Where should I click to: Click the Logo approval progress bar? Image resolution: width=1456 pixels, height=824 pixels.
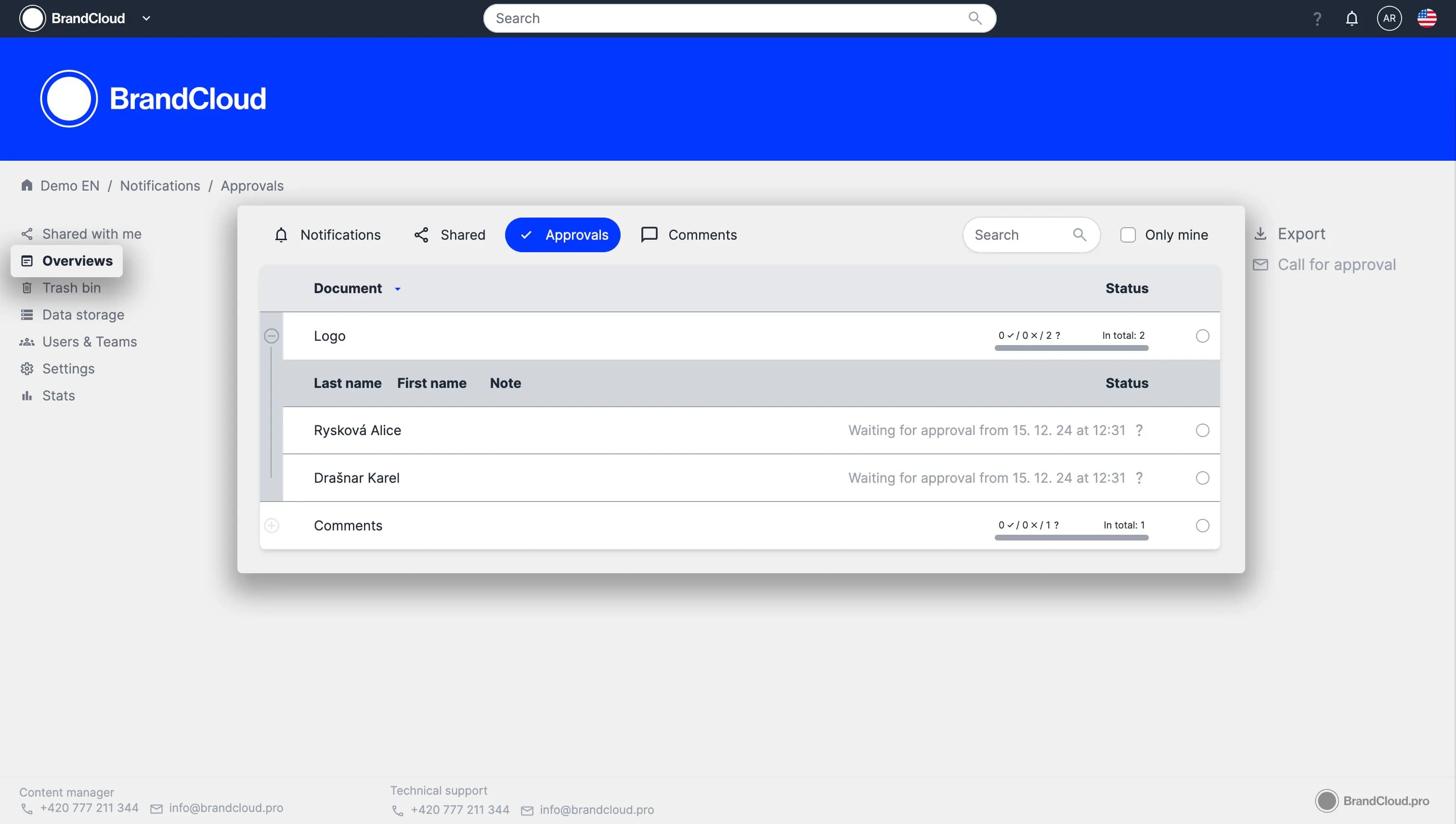(x=1071, y=348)
